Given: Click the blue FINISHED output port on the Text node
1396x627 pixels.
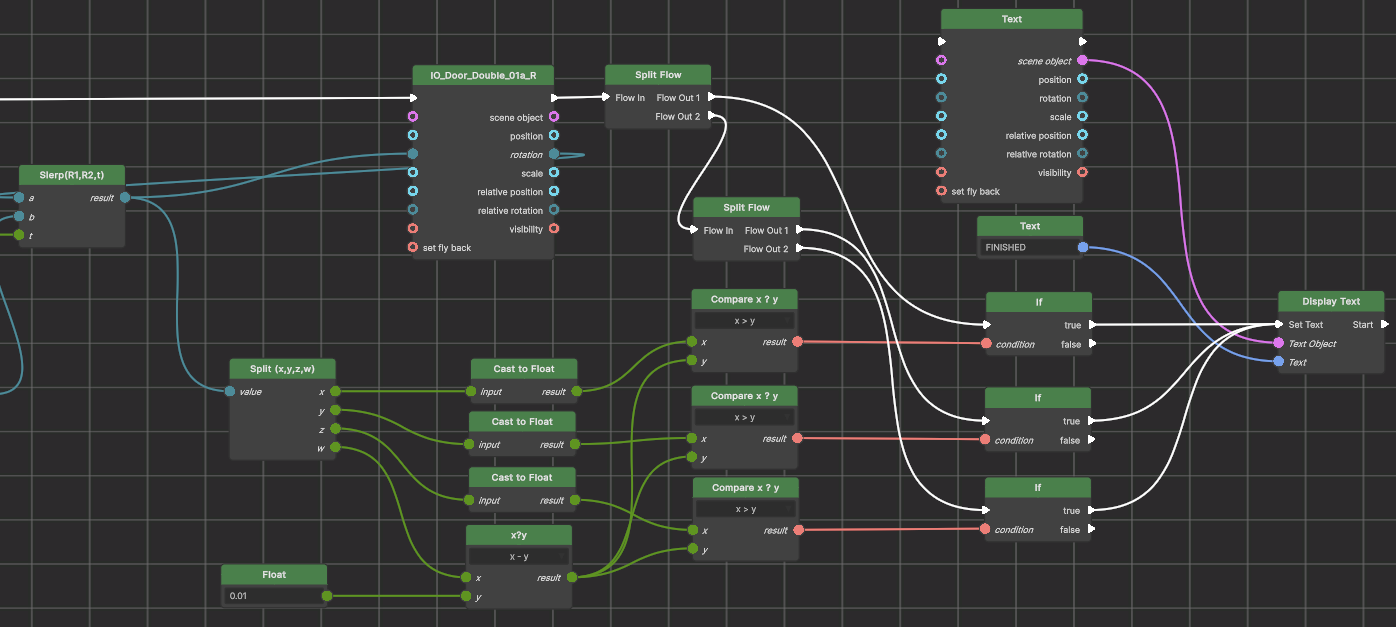Looking at the screenshot, I should [x=1082, y=247].
